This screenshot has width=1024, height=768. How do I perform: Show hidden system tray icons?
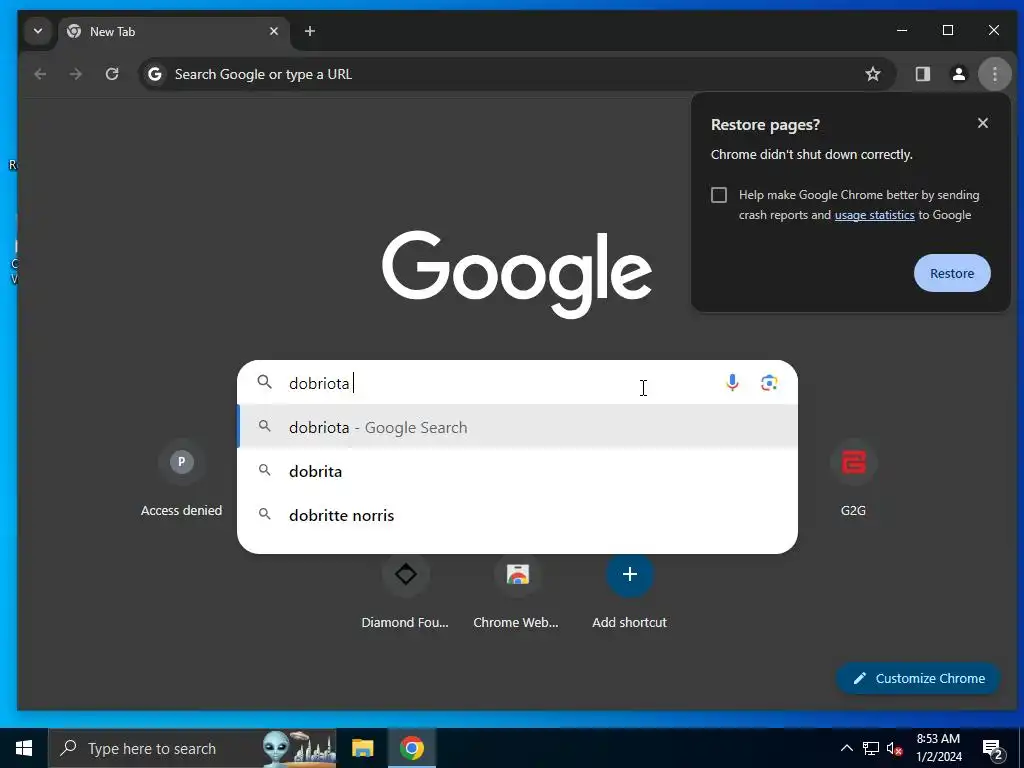point(846,748)
